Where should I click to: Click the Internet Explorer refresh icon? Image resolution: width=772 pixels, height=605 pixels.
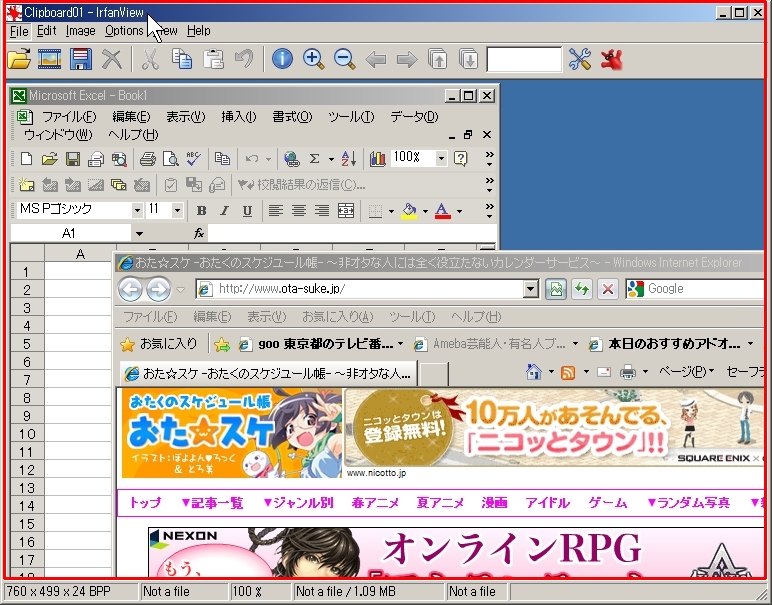(581, 289)
